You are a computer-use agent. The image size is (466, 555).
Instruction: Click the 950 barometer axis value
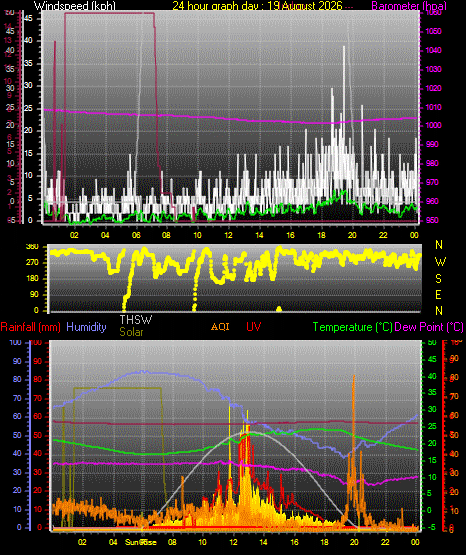pyautogui.click(x=432, y=220)
